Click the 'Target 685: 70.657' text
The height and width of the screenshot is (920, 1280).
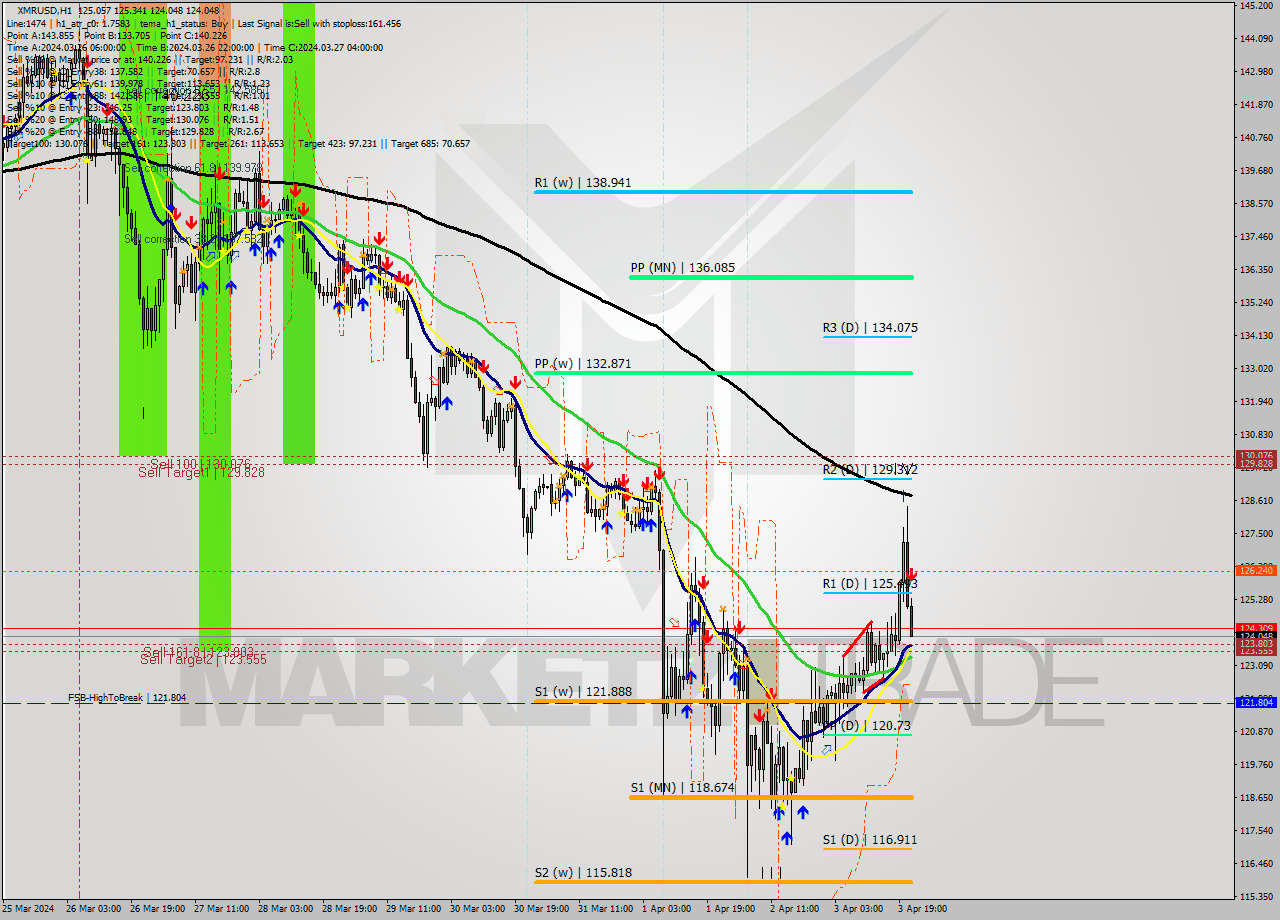tap(431, 143)
